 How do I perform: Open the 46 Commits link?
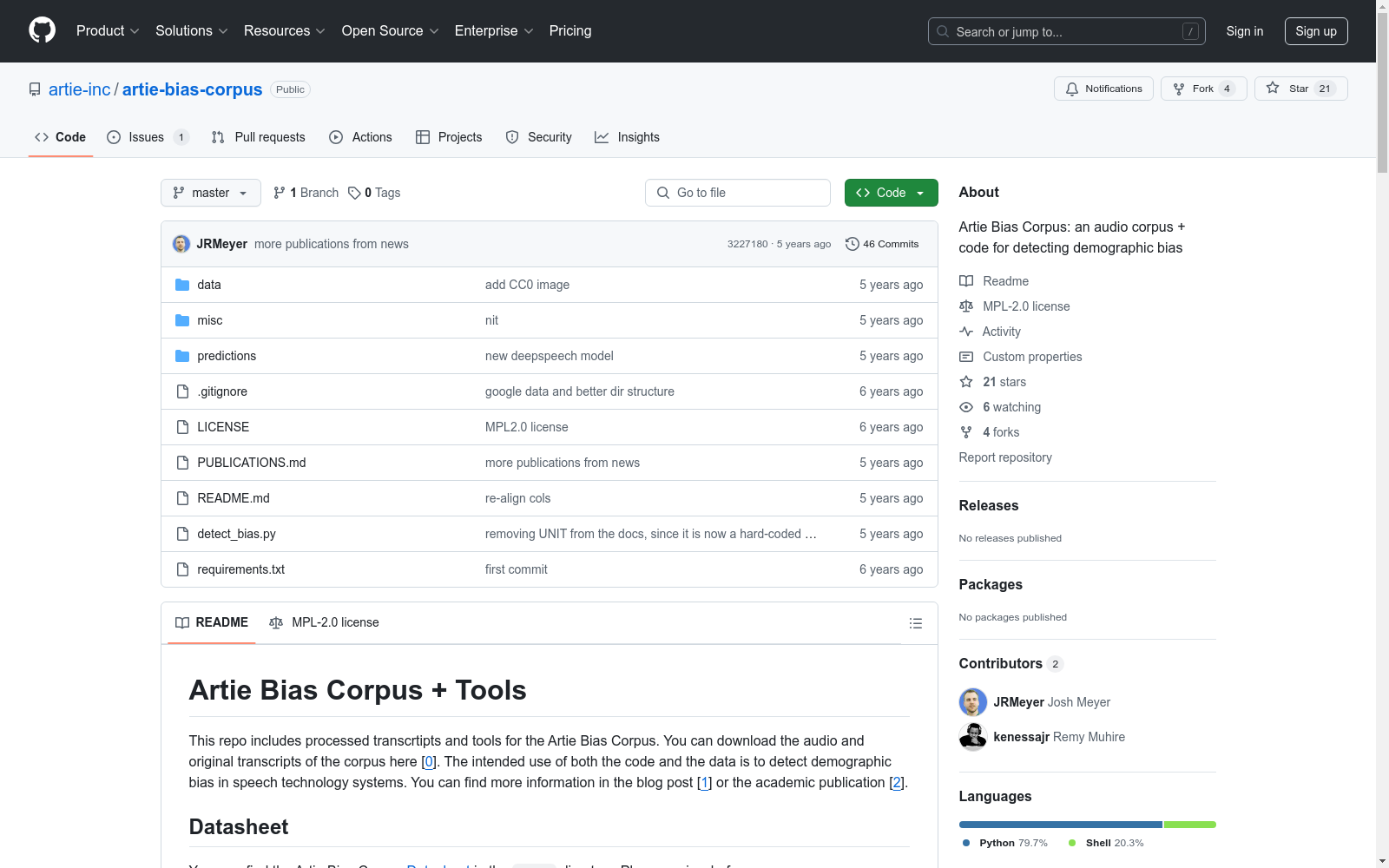pos(882,244)
